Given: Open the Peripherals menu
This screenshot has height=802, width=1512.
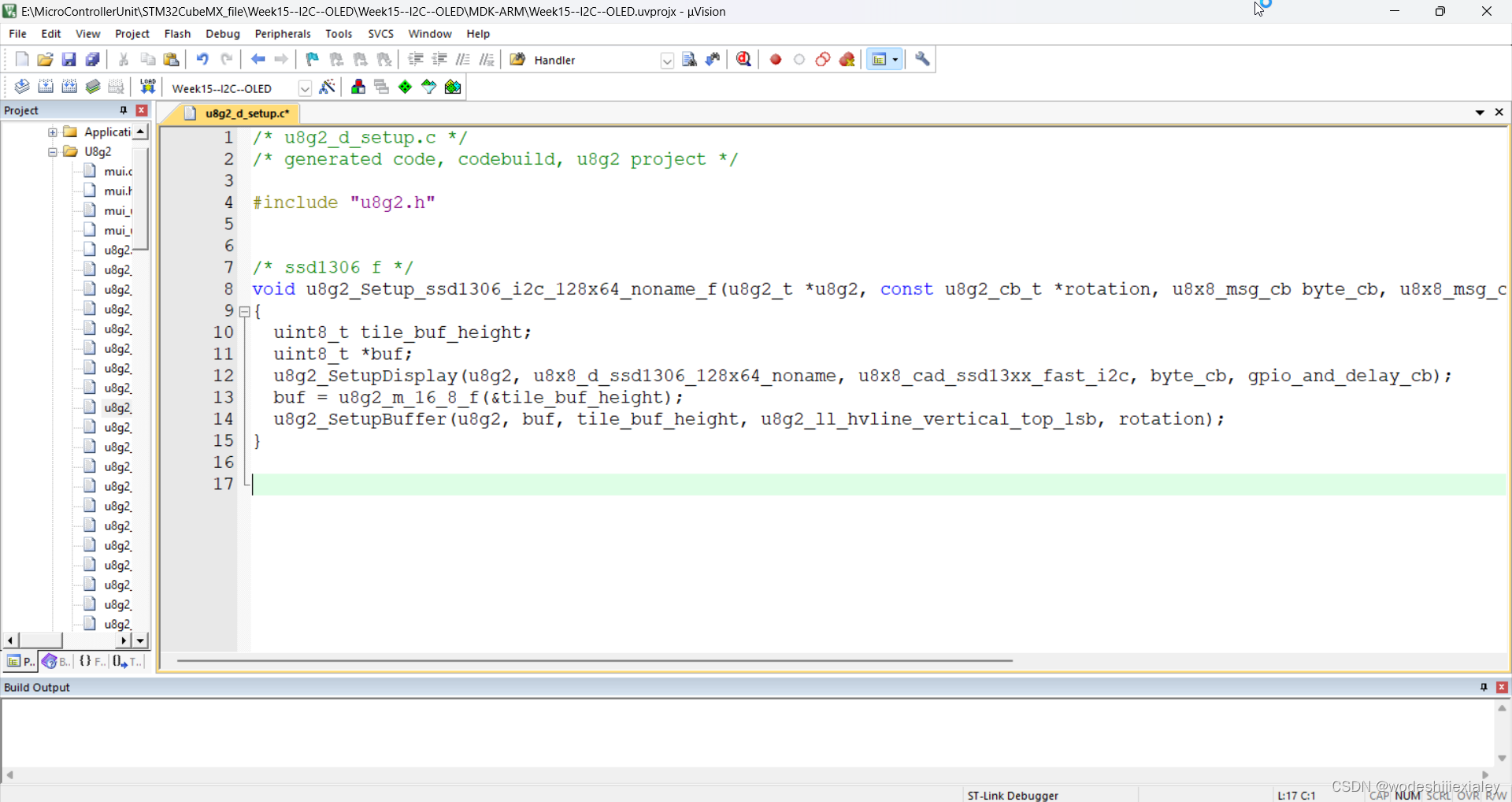Looking at the screenshot, I should click(283, 34).
